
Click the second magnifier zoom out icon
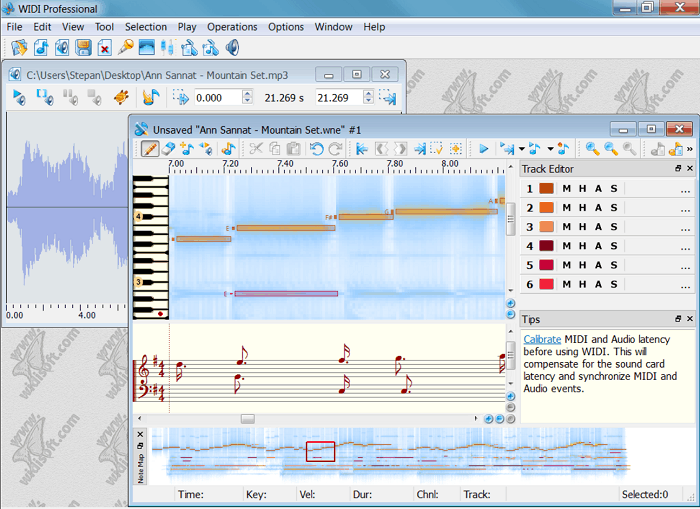click(611, 149)
